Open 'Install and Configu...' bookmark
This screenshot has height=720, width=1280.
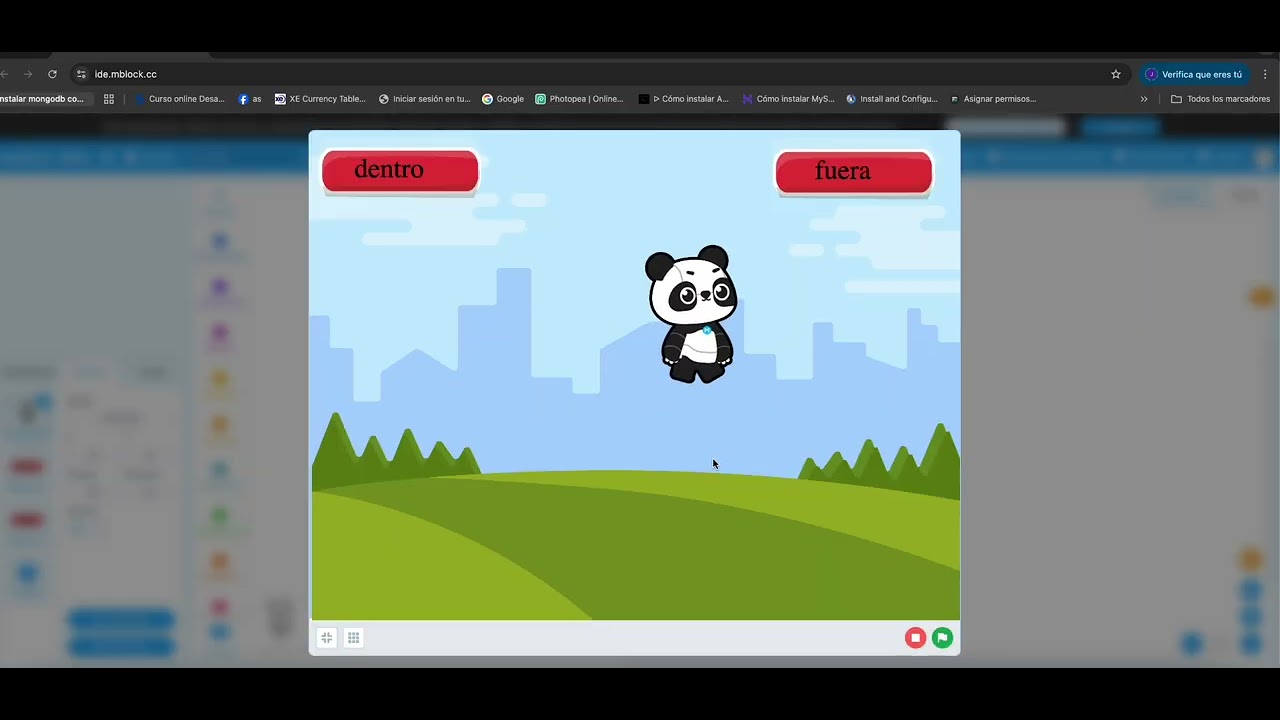892,99
